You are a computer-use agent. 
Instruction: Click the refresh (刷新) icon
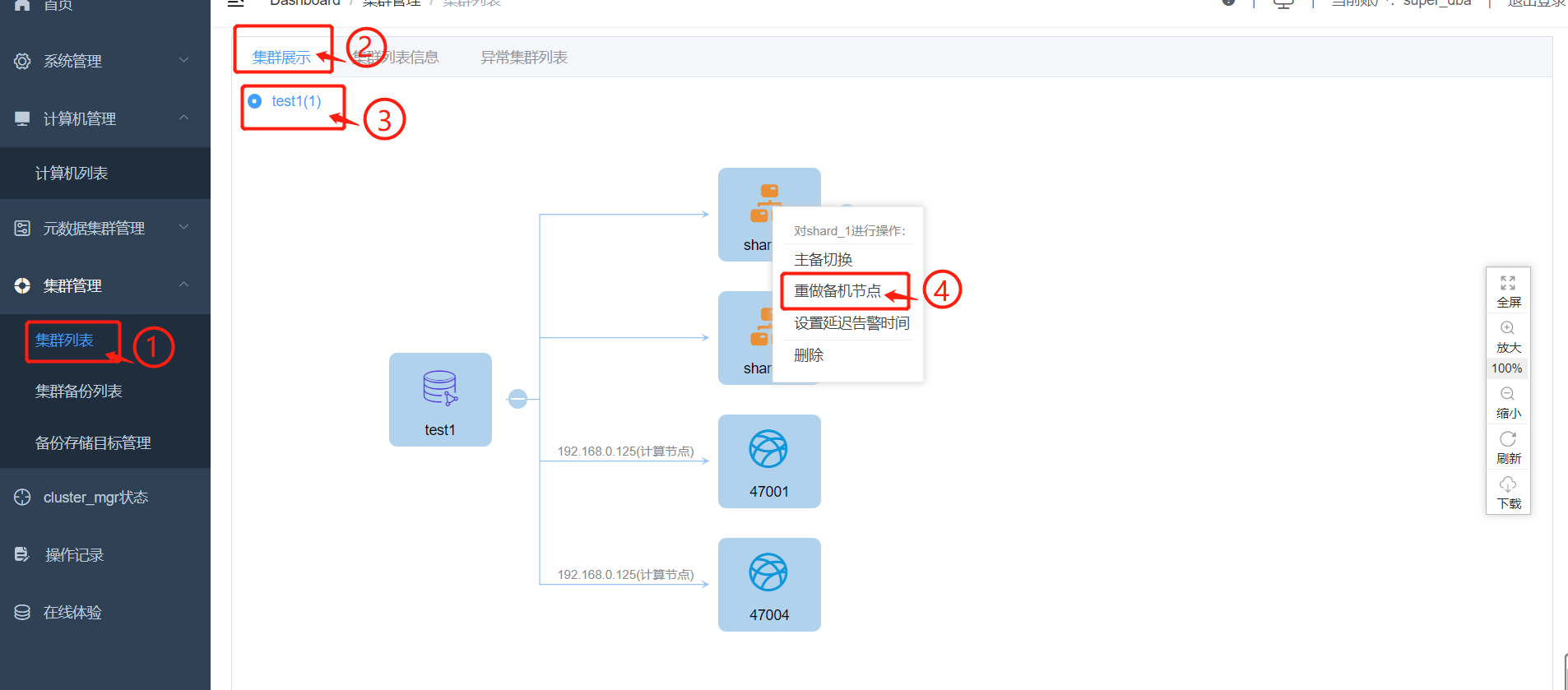click(x=1507, y=439)
